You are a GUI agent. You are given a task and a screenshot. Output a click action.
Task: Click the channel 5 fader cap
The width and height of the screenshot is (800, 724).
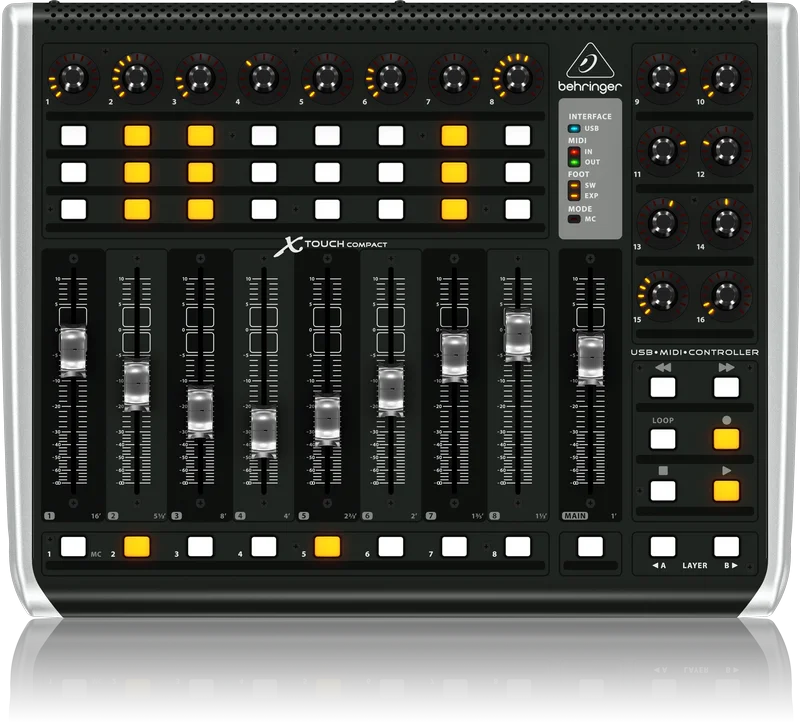pyautogui.click(x=327, y=419)
